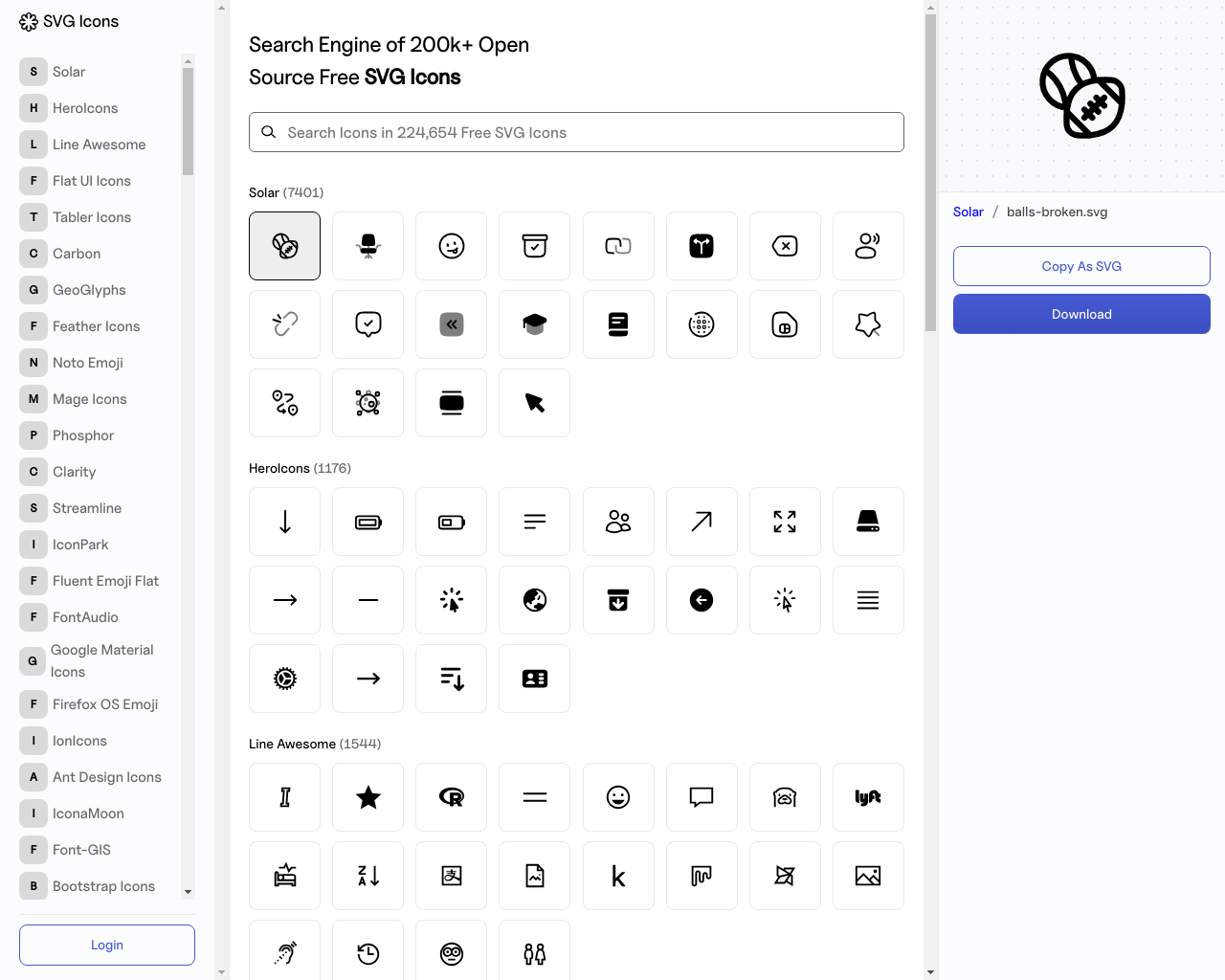Viewport: 1225px width, 980px height.
Task: Select the arrow up-right icon
Action: tap(702, 522)
